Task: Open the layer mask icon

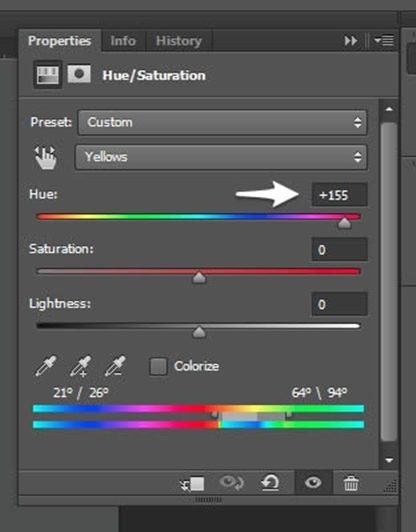Action: point(79,74)
